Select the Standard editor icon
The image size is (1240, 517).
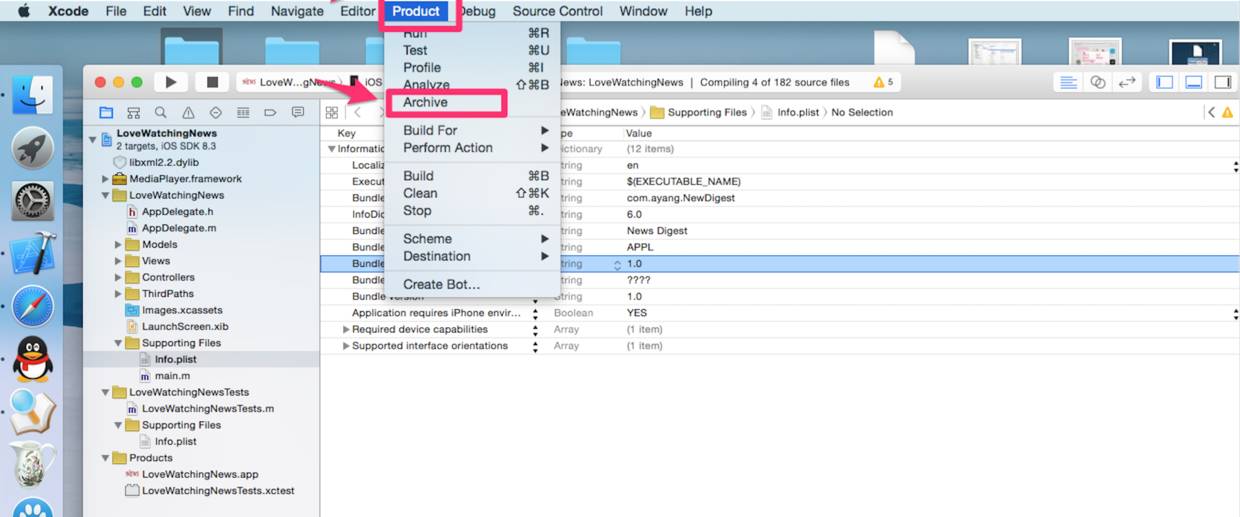click(1069, 82)
